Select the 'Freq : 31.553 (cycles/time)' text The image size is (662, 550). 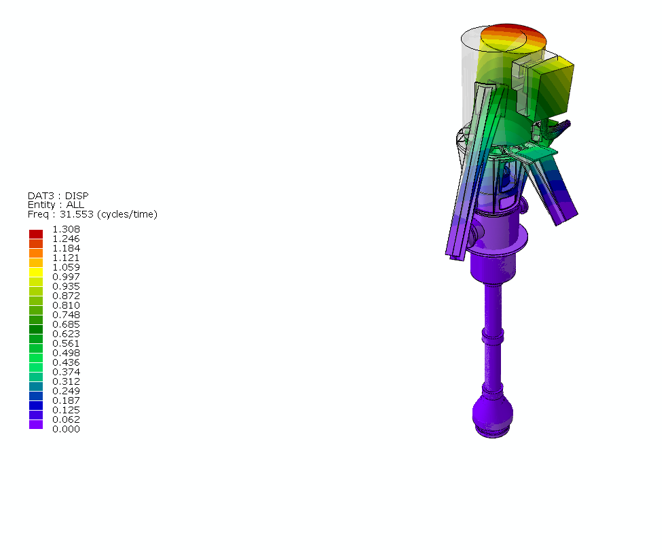[x=92, y=214]
